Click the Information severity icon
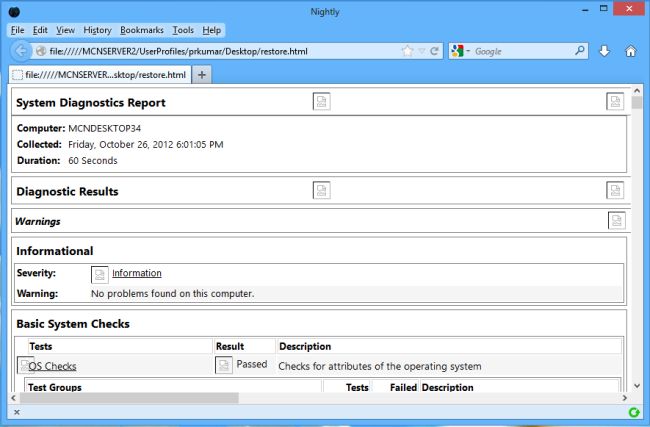Screen dimensions: 650x427 tap(99, 275)
